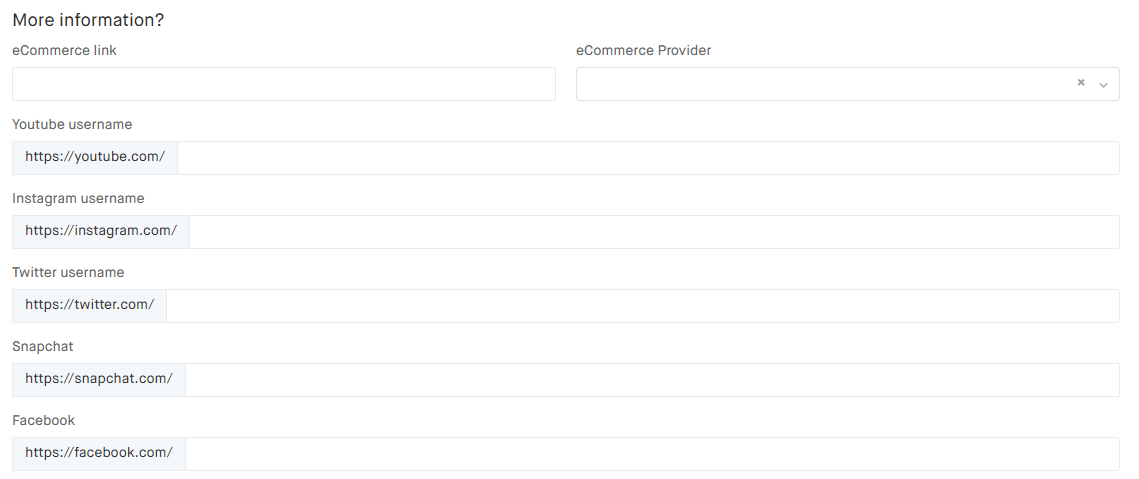Clear the eCommerce Provider selection with the x icon
The height and width of the screenshot is (479, 1139).
pyautogui.click(x=1081, y=84)
